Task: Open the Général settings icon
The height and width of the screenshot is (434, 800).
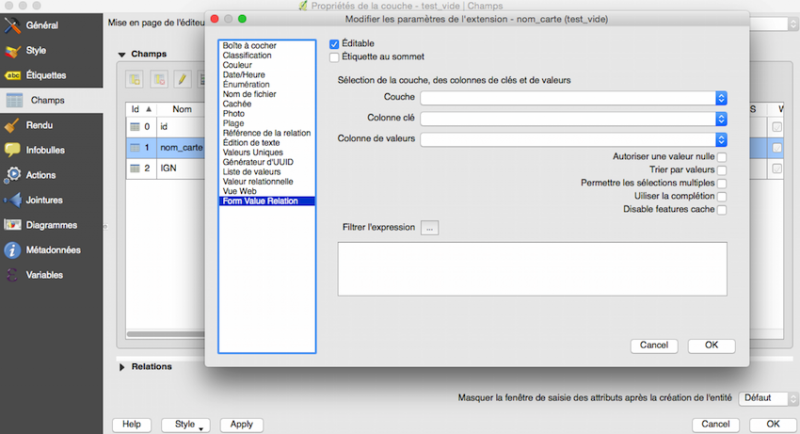Action: pos(13,25)
